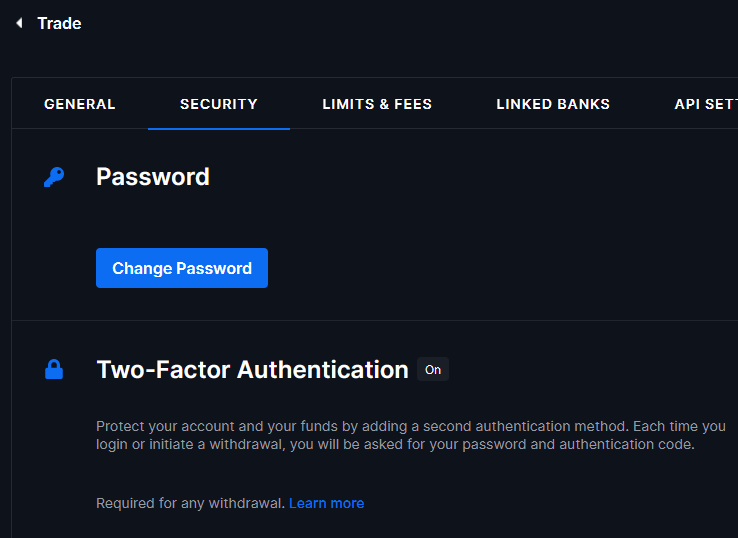
Task: Switch to the Limits & Fees tab
Action: [x=377, y=104]
